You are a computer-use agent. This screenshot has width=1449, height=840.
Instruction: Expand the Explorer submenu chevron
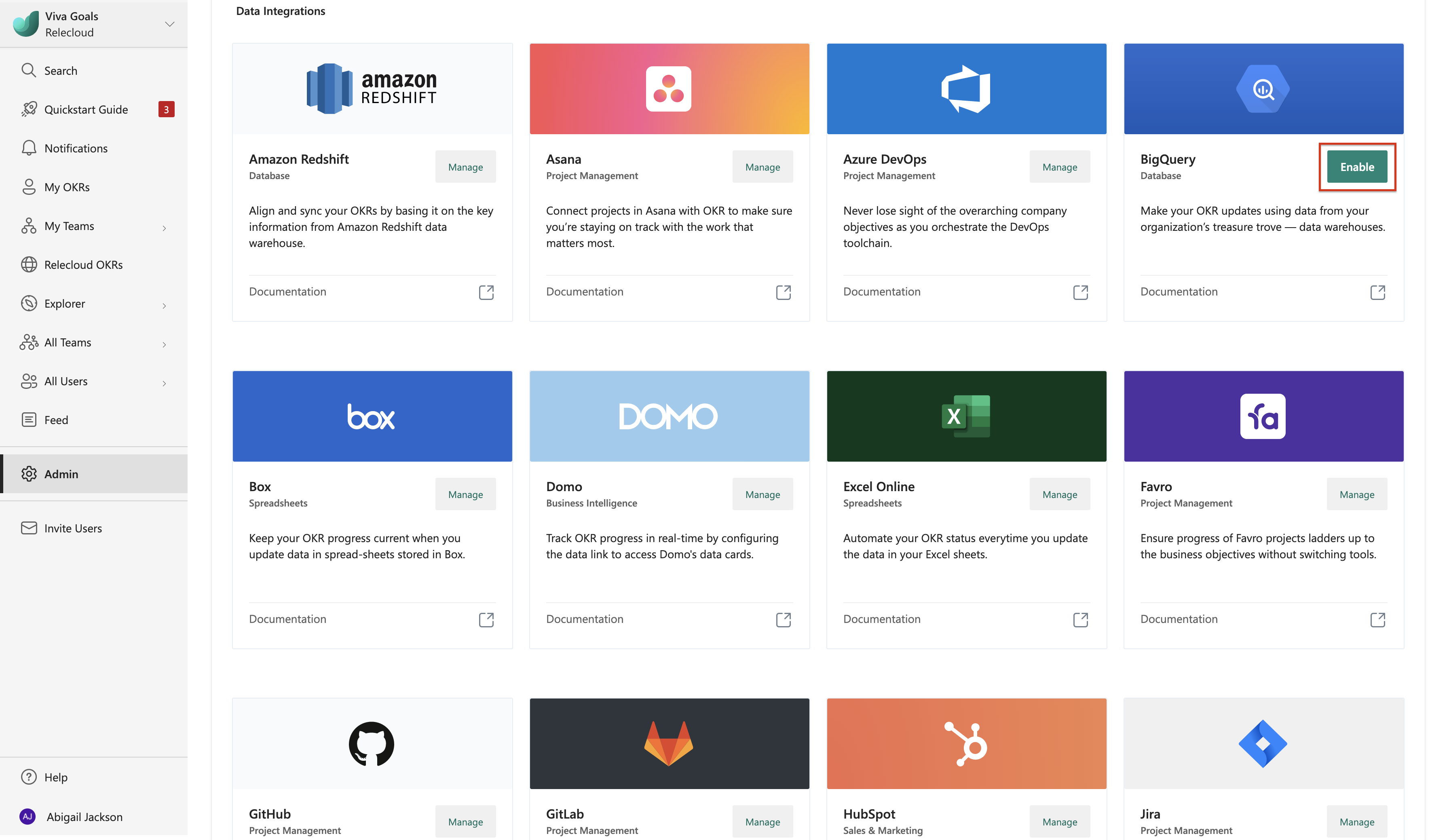(165, 306)
